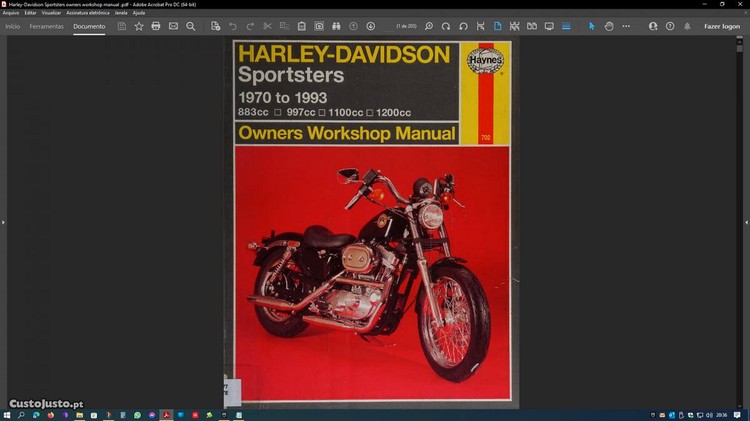Image resolution: width=750 pixels, height=421 pixels.
Task: Enable the Hand pan tool
Action: [x=609, y=26]
